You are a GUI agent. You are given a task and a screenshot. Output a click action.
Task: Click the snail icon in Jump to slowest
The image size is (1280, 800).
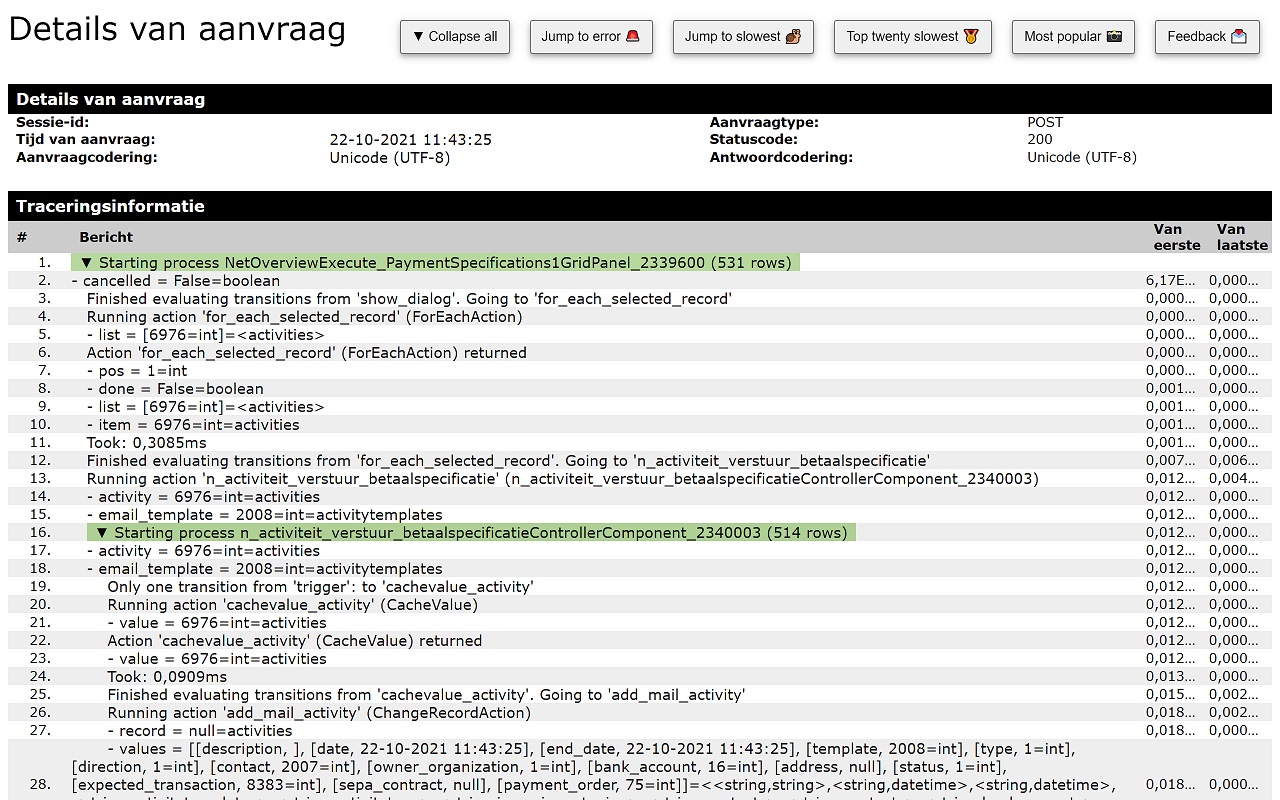(x=793, y=37)
